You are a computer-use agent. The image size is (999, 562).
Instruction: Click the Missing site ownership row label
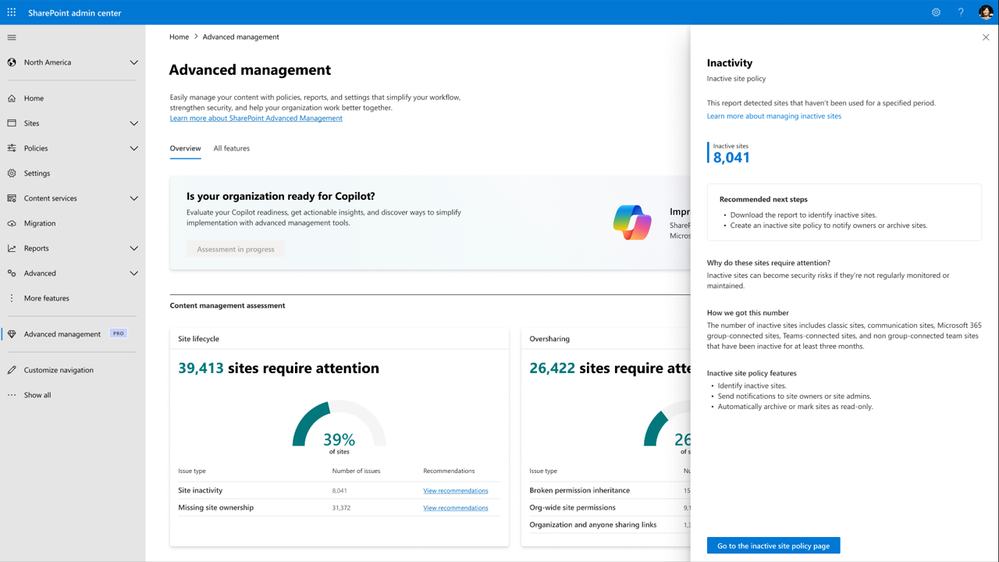[x=216, y=508]
